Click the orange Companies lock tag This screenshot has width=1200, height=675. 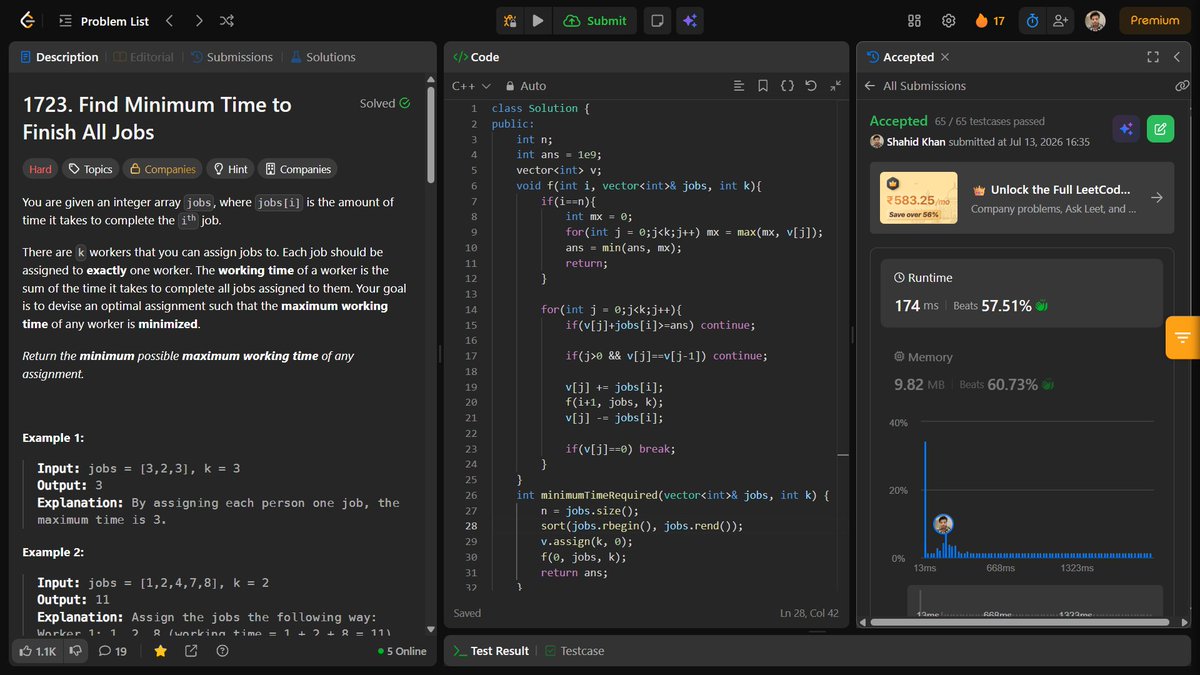click(162, 169)
